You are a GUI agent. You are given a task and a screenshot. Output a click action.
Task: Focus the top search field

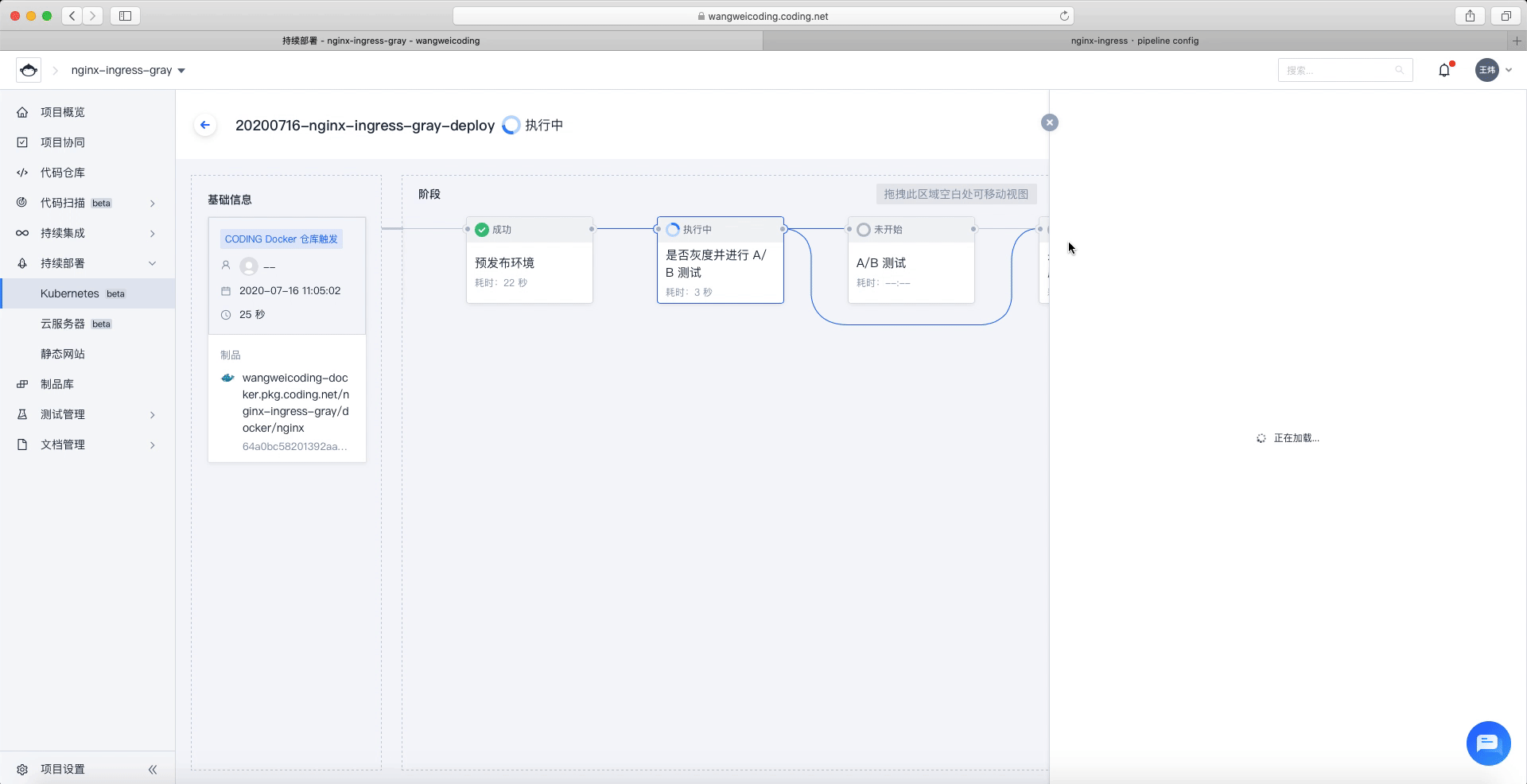[x=1345, y=70]
